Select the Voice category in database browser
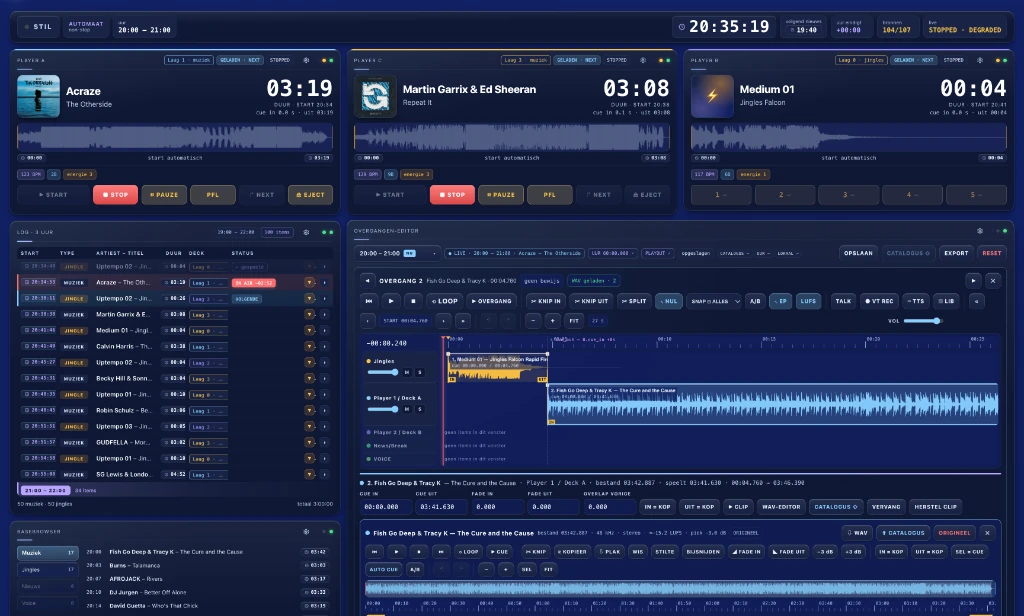The height and width of the screenshot is (616, 1024). (48, 603)
